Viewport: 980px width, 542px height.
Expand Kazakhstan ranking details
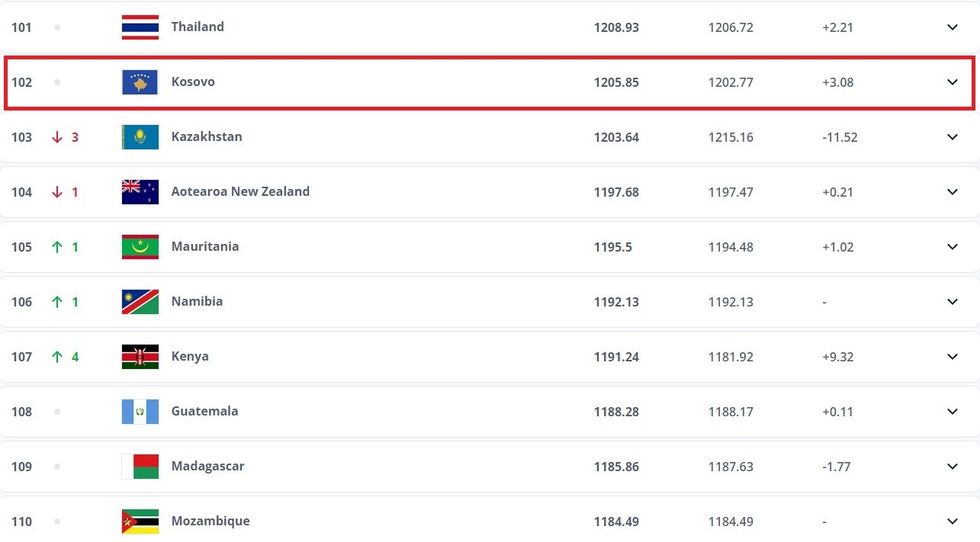(x=952, y=137)
